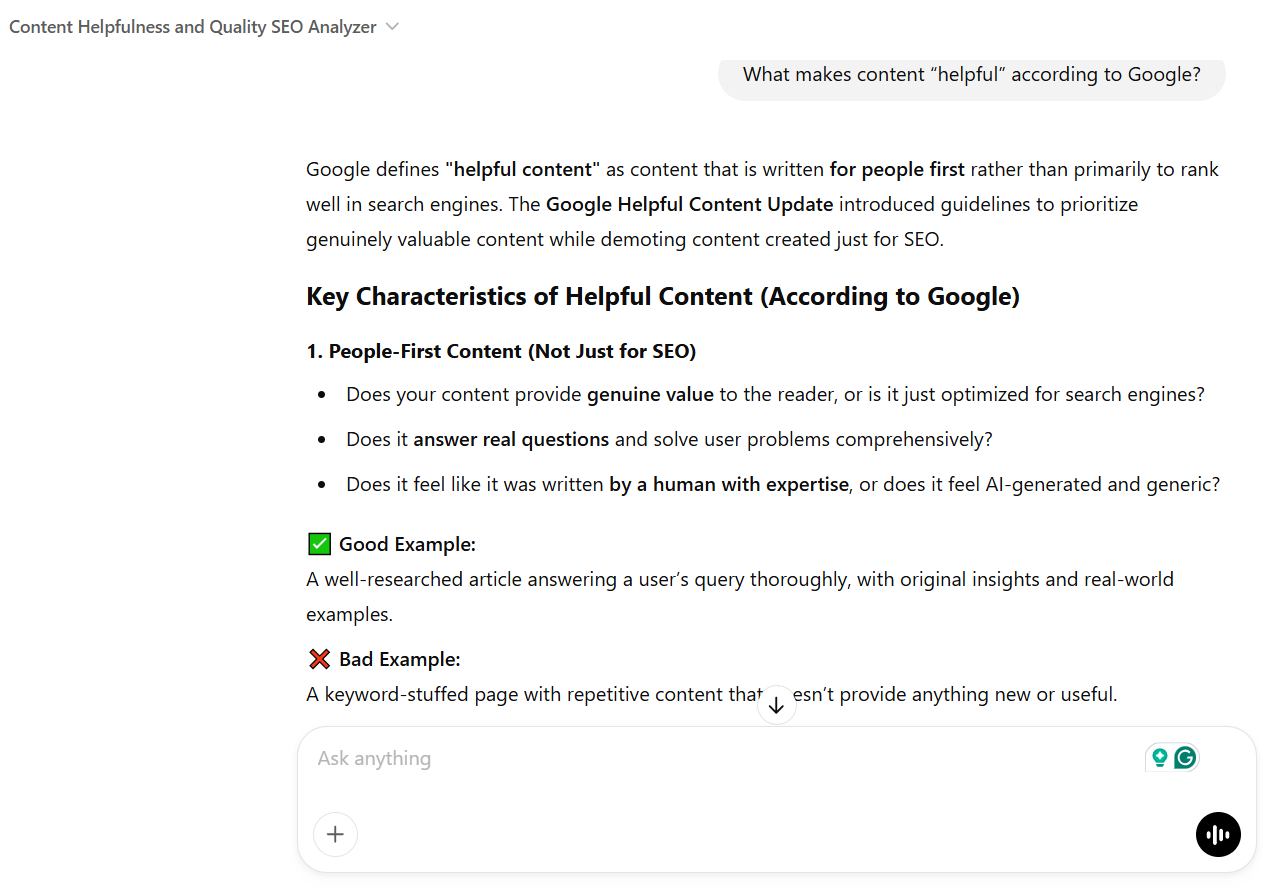Click the Grammarly lightbulb suggestion icon

click(x=1159, y=758)
